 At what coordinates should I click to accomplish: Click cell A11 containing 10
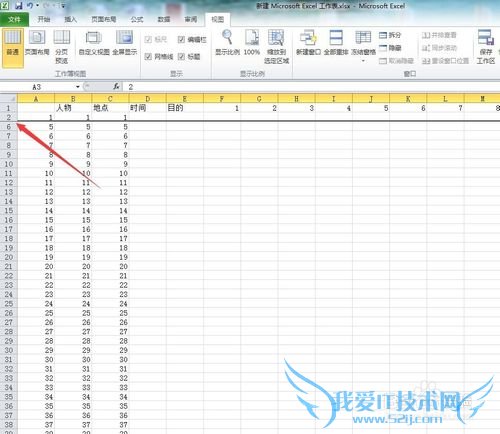click(36, 173)
